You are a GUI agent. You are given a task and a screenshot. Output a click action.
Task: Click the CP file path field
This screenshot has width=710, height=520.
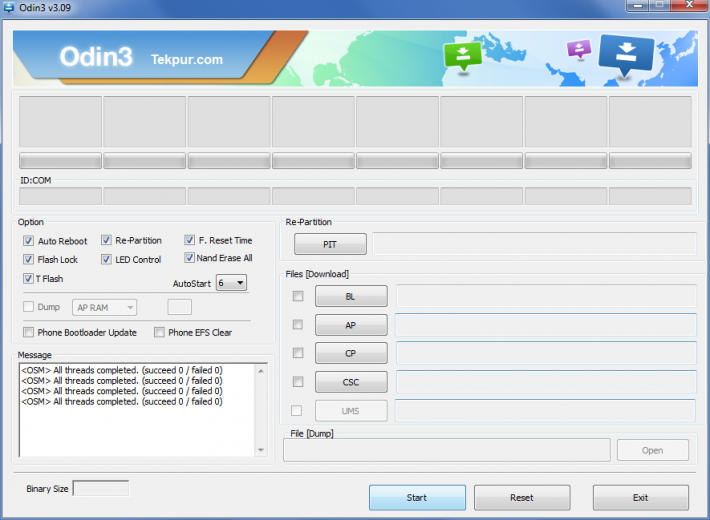pos(546,353)
